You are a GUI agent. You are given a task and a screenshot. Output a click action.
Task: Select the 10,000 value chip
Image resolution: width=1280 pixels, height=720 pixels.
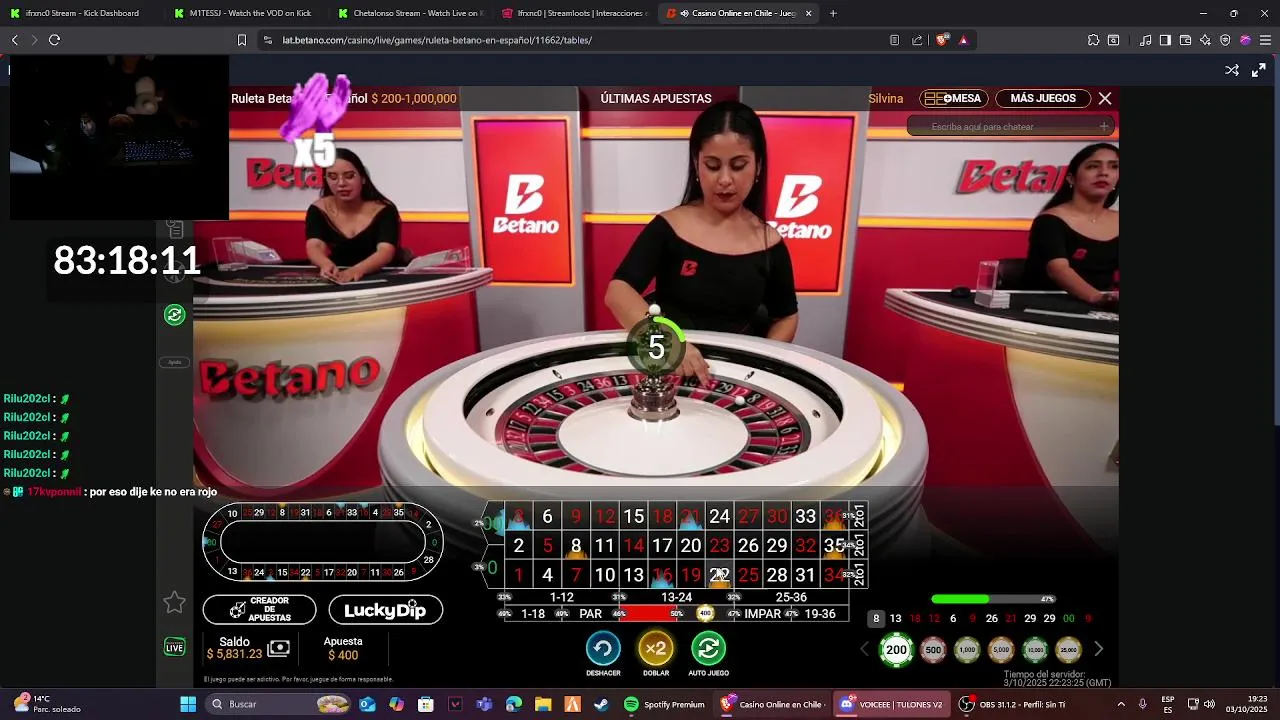[x=1035, y=650]
